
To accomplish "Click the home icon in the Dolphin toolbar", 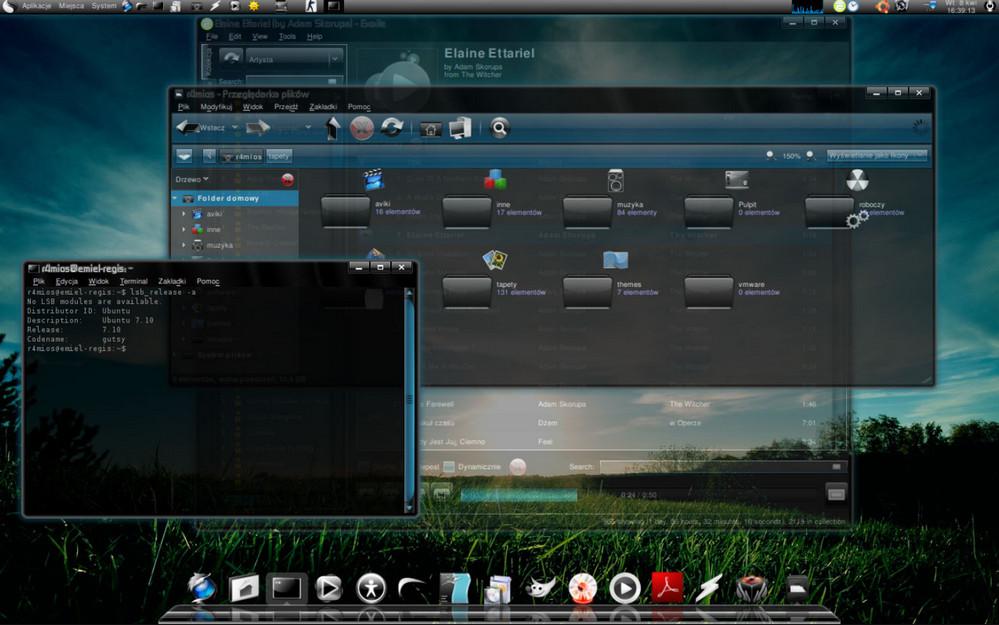I will pos(428,128).
